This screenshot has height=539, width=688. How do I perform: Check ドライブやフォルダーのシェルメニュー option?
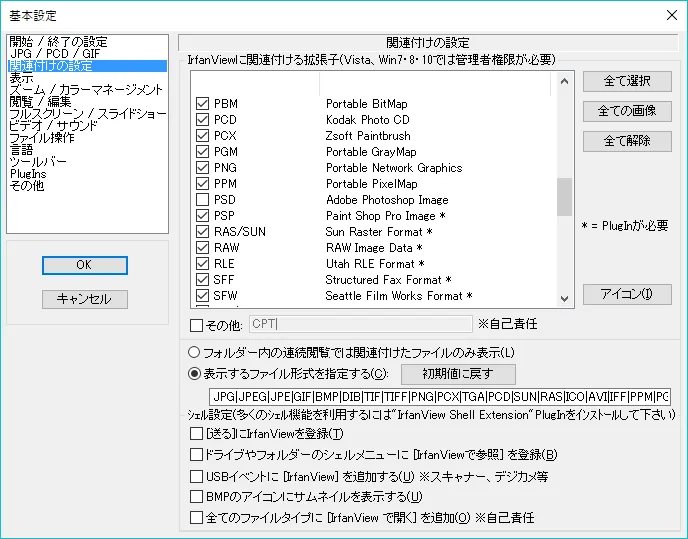pos(196,454)
